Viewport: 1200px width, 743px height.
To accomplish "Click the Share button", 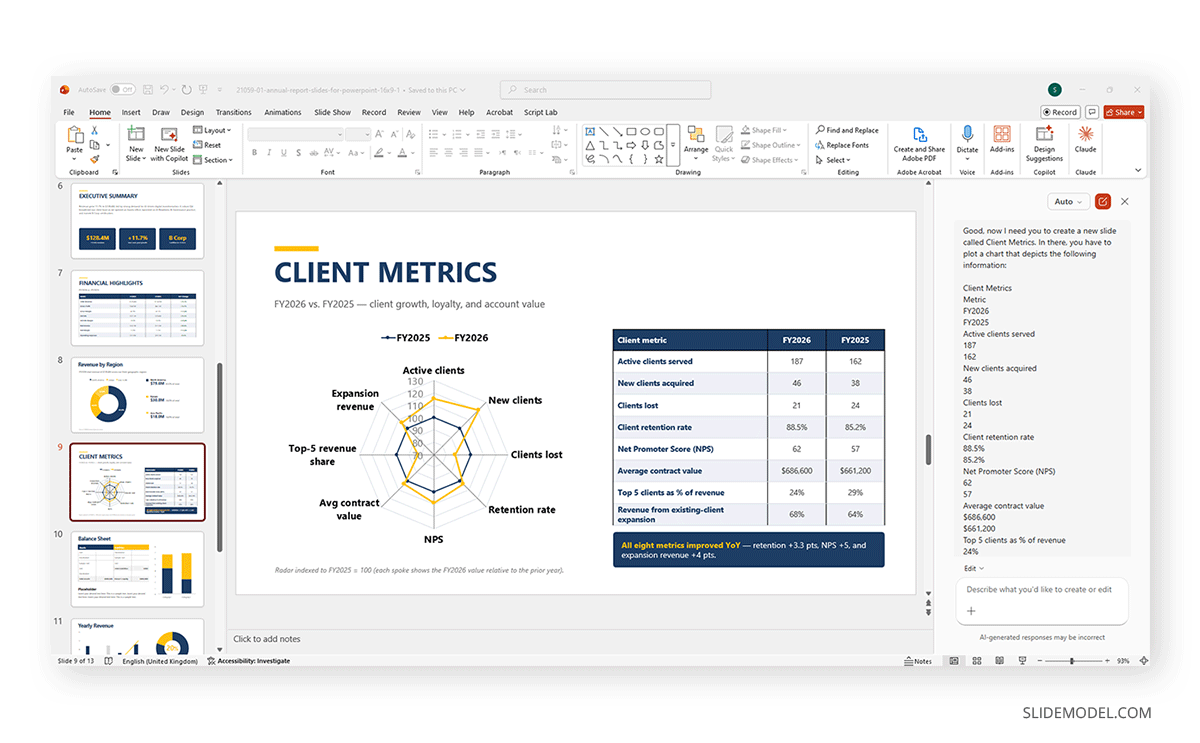I will (x=1124, y=112).
